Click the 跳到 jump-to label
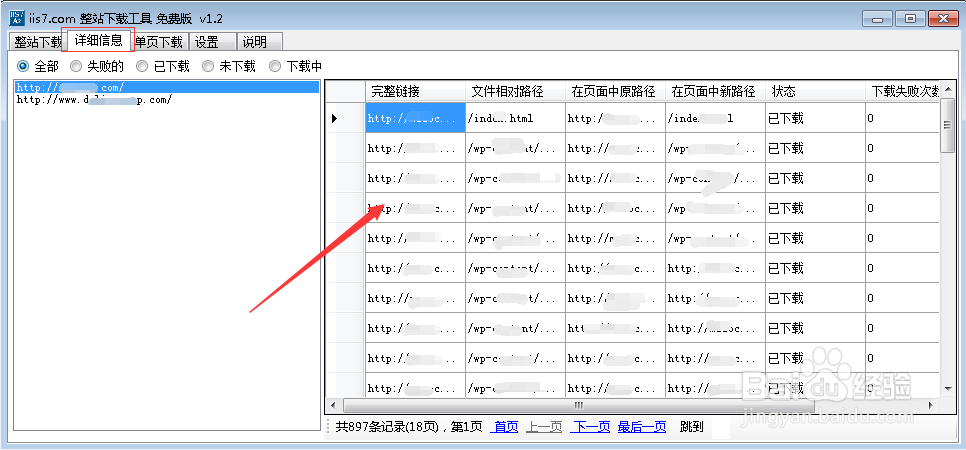This screenshot has width=966, height=450. pos(691,427)
